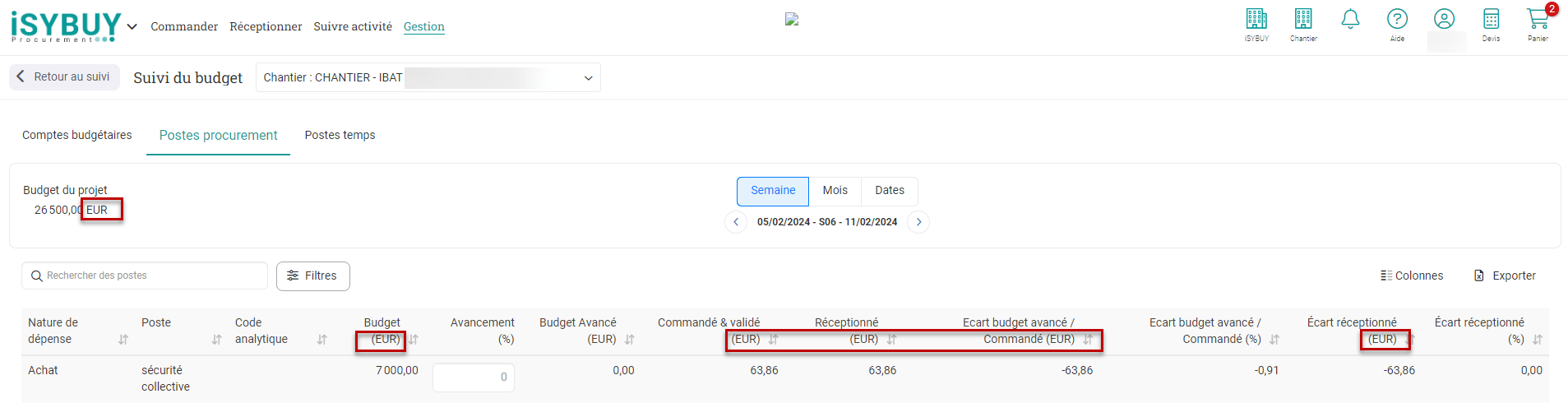Switch to Comptes budgétaires tab
This screenshot has height=403, width=1568.
[76, 136]
